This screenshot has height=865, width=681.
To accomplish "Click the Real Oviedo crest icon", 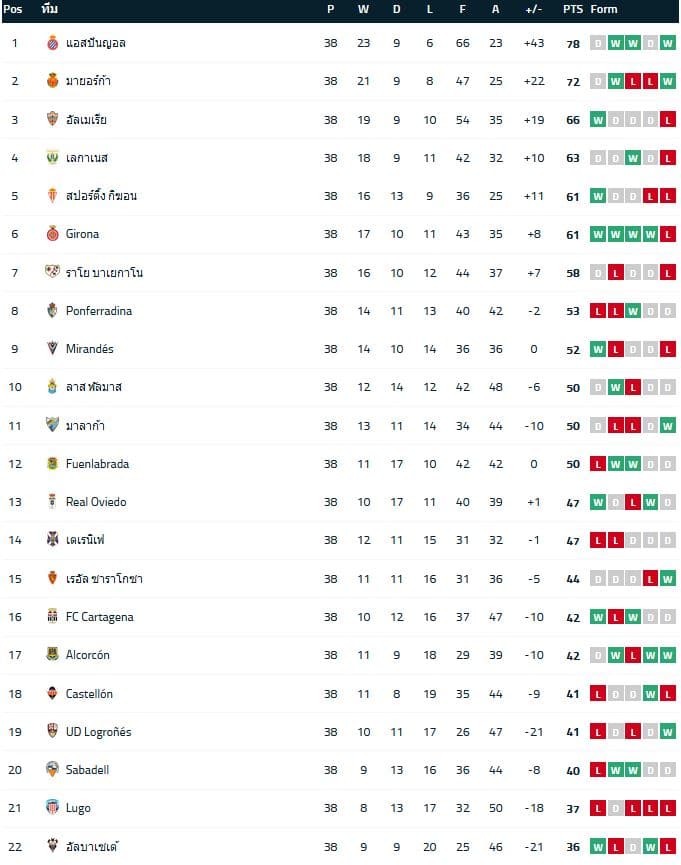I will point(52,501).
